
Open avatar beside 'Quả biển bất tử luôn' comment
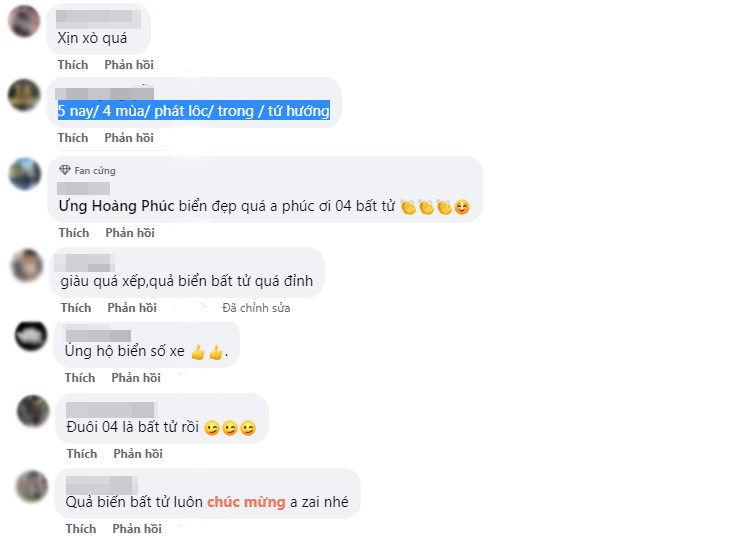pyautogui.click(x=32, y=486)
